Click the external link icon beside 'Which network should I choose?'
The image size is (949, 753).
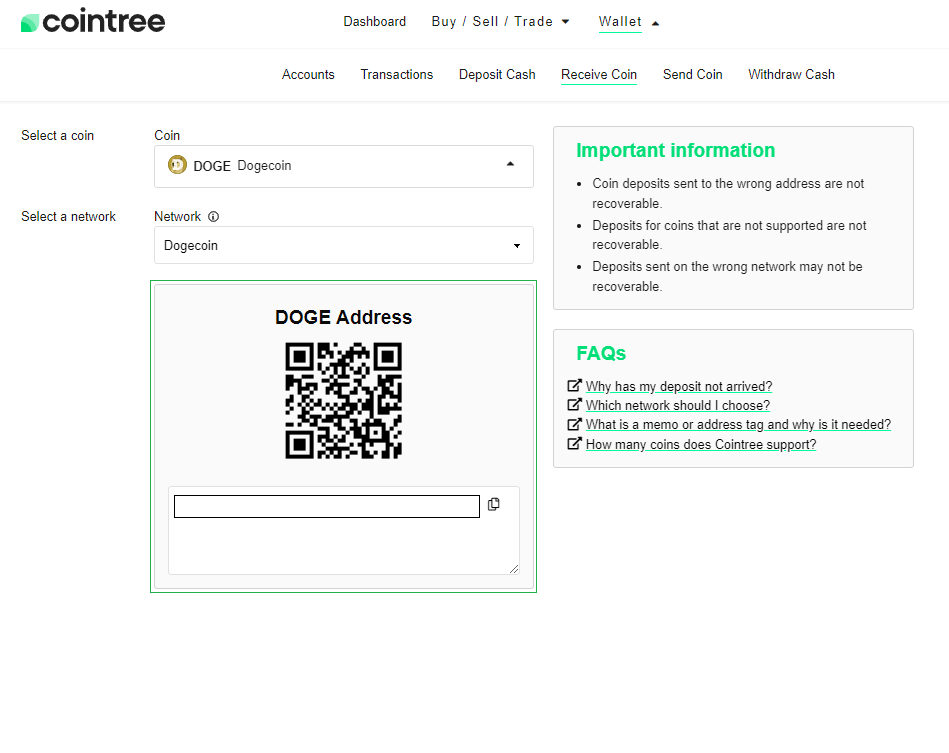pyautogui.click(x=574, y=405)
